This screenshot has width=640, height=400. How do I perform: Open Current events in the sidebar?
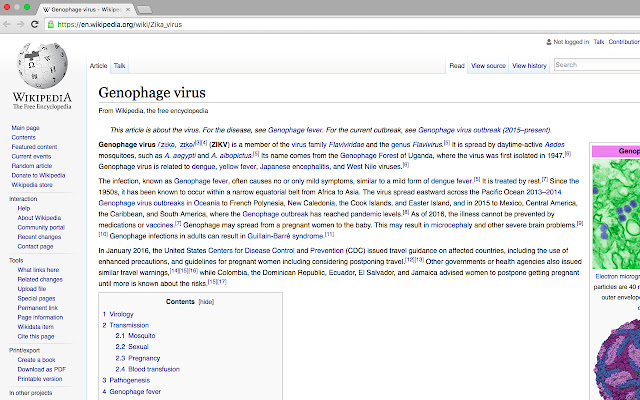pos(31,156)
